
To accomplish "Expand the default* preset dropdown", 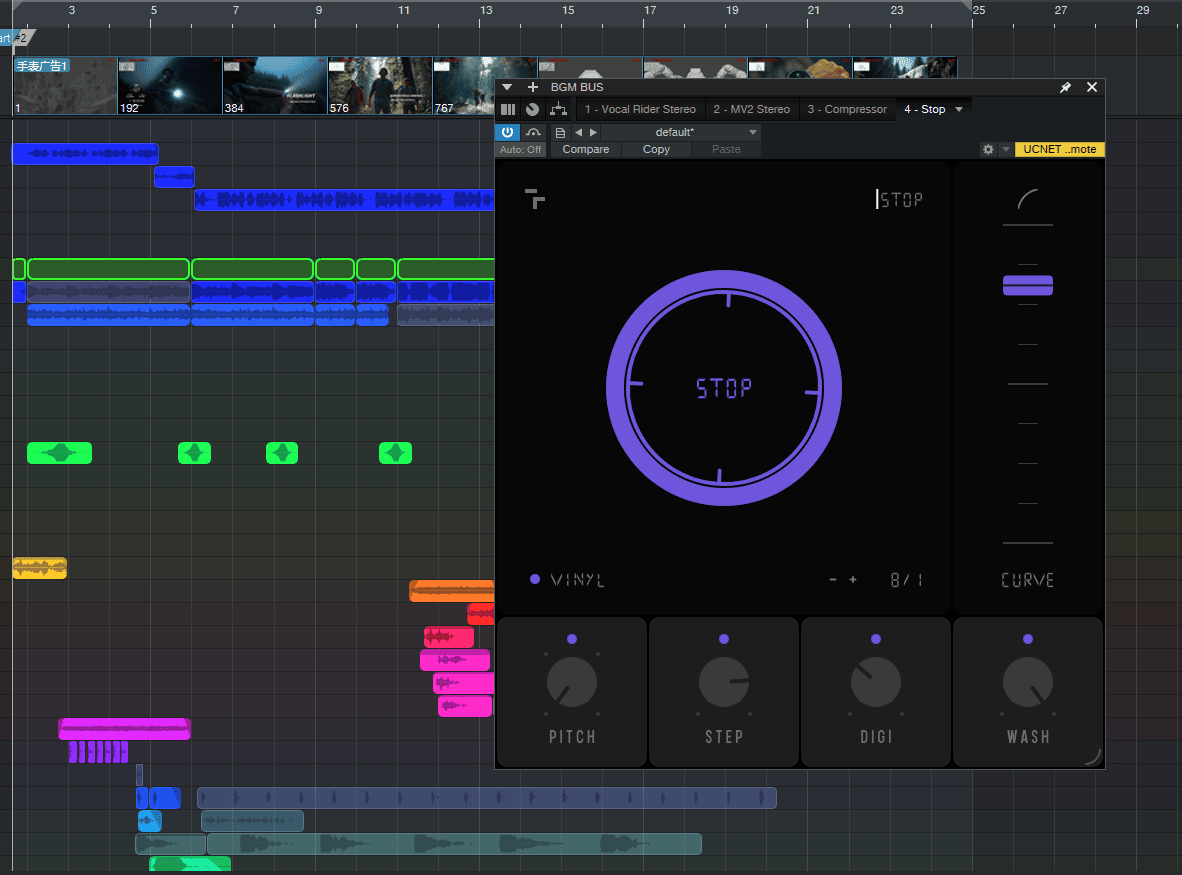I will pyautogui.click(x=753, y=132).
